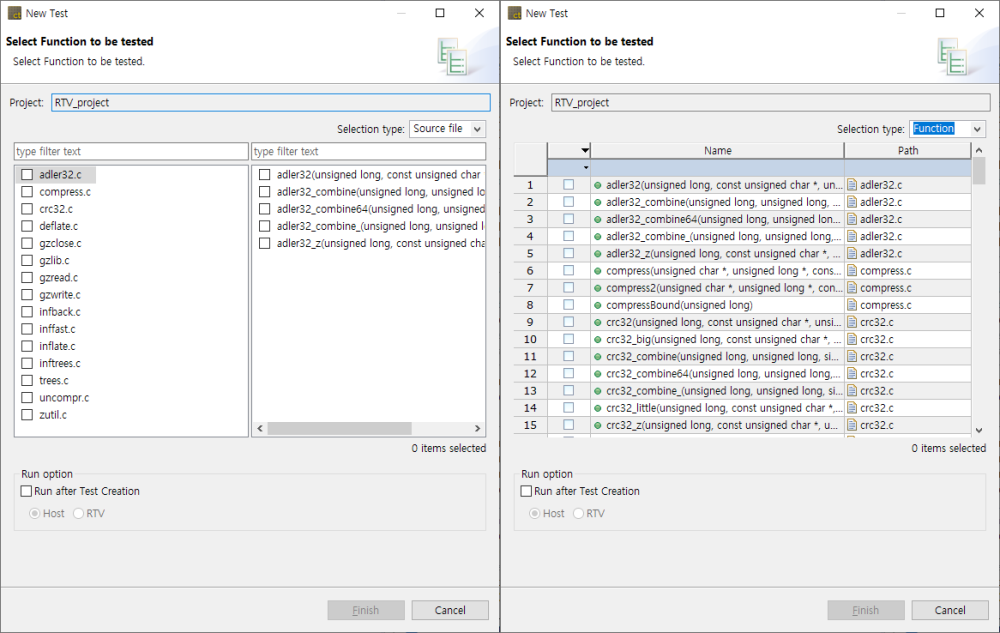Select trees.c text in source file list
Image resolution: width=1000 pixels, height=633 pixels.
pyautogui.click(x=54, y=381)
